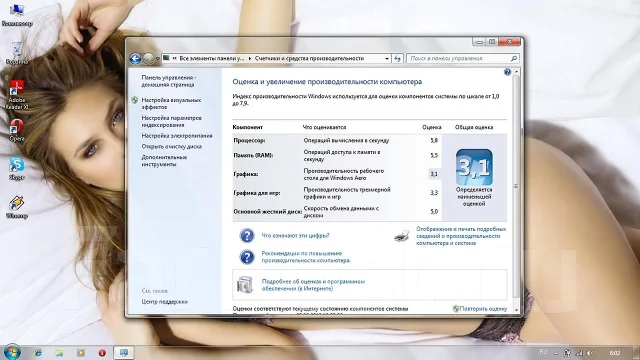
Task: Click the 'Общая оценка' column header
Action: [x=474, y=127]
